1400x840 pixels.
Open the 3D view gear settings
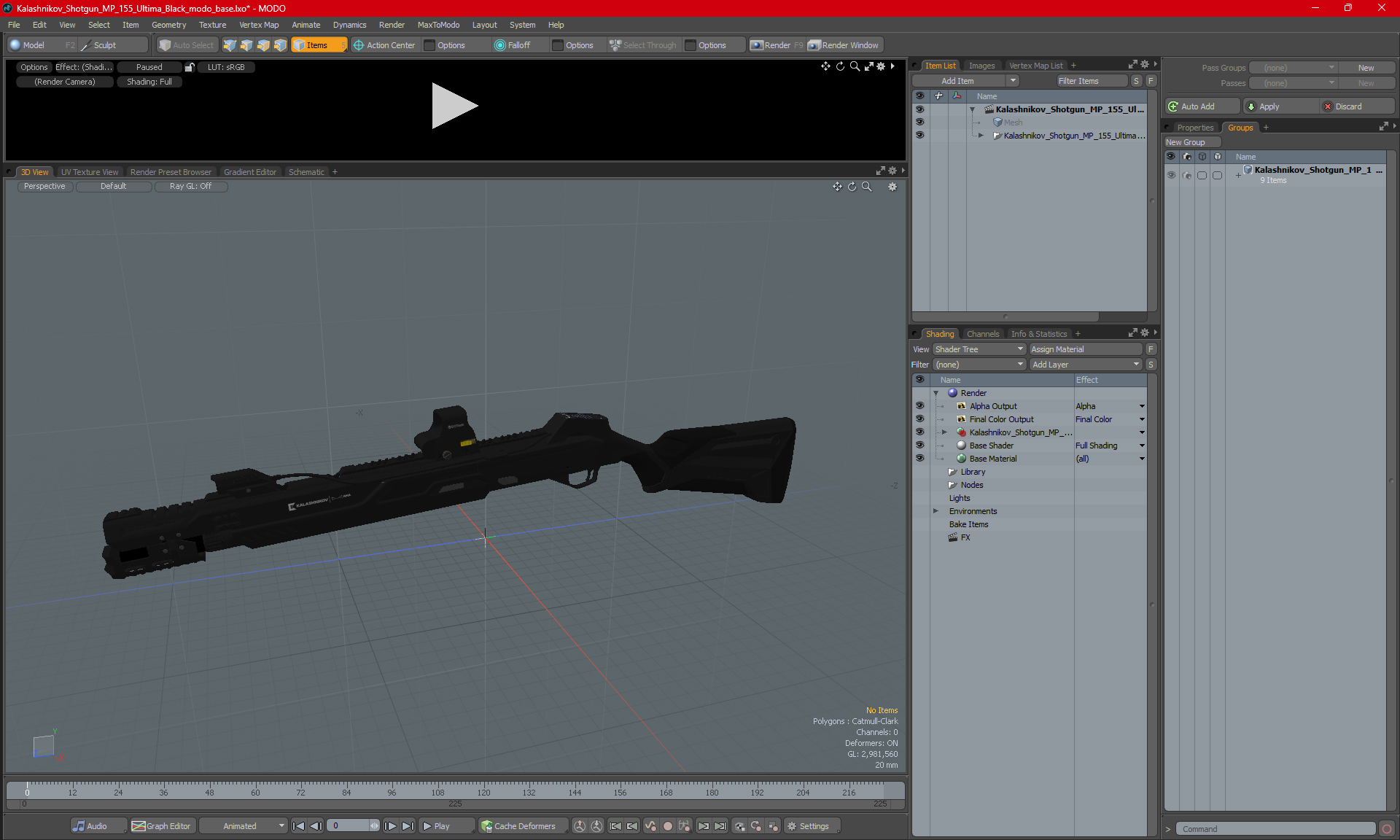(x=892, y=187)
